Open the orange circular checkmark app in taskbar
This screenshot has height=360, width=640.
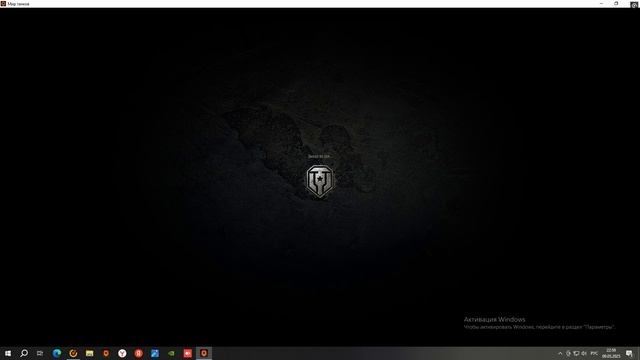click(x=73, y=353)
